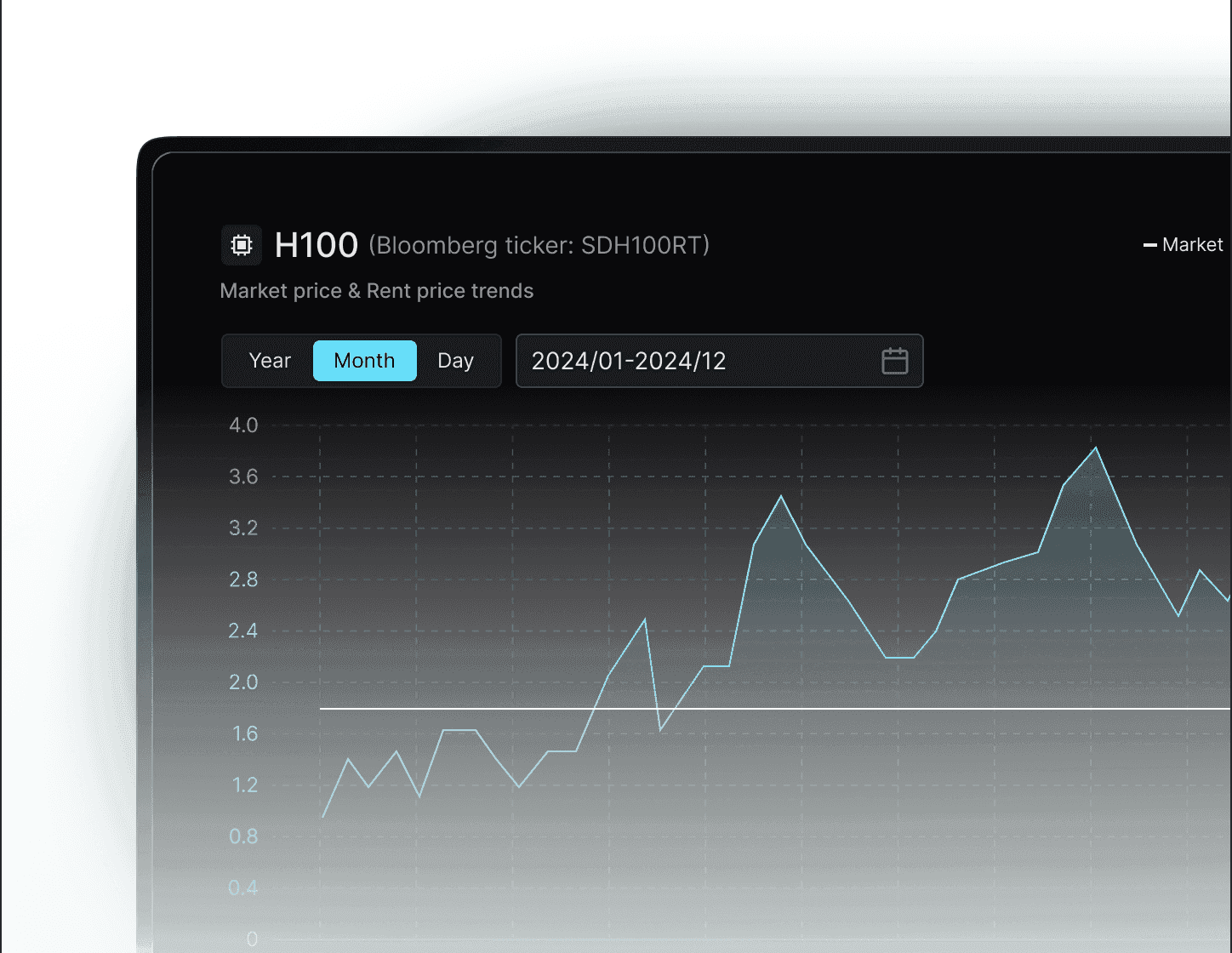
Task: Click the 2.0 y-axis label
Action: (x=243, y=682)
